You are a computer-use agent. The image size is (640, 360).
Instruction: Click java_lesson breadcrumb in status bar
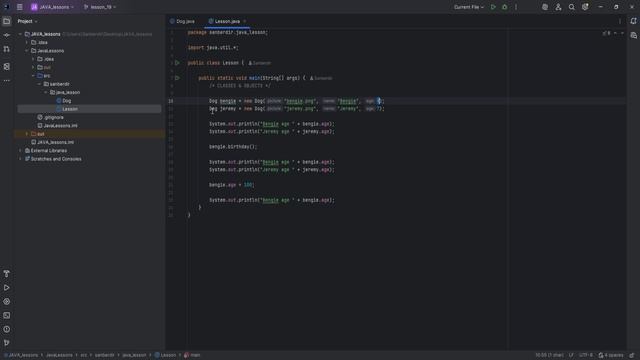click(x=134, y=355)
